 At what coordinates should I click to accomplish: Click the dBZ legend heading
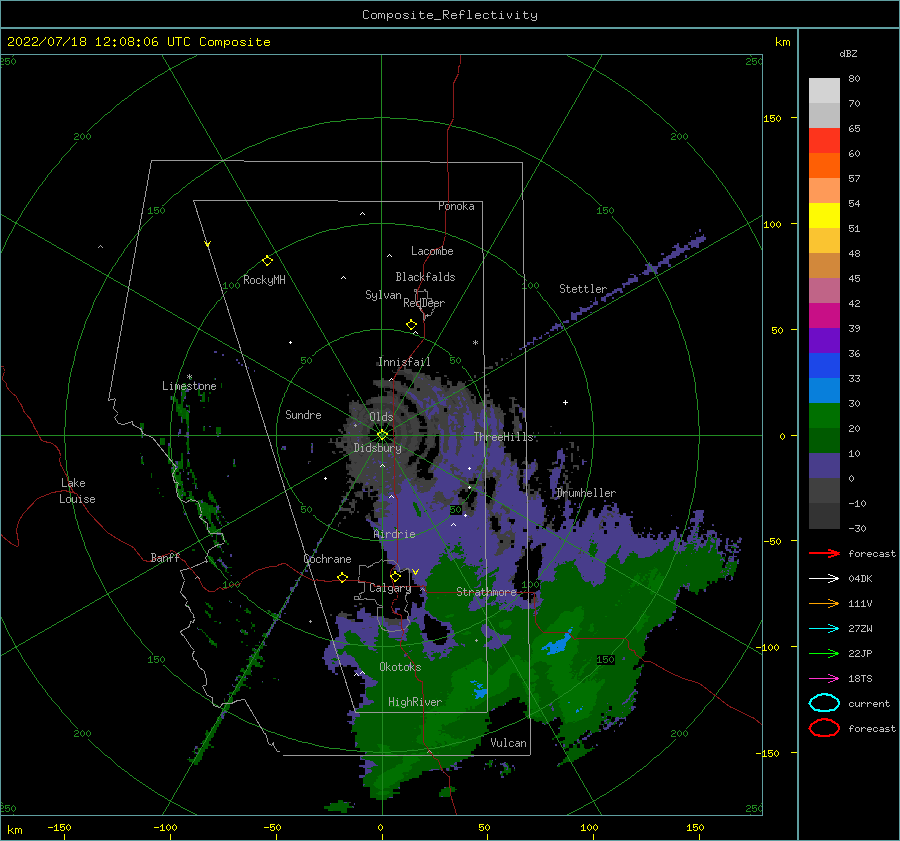[x=848, y=54]
